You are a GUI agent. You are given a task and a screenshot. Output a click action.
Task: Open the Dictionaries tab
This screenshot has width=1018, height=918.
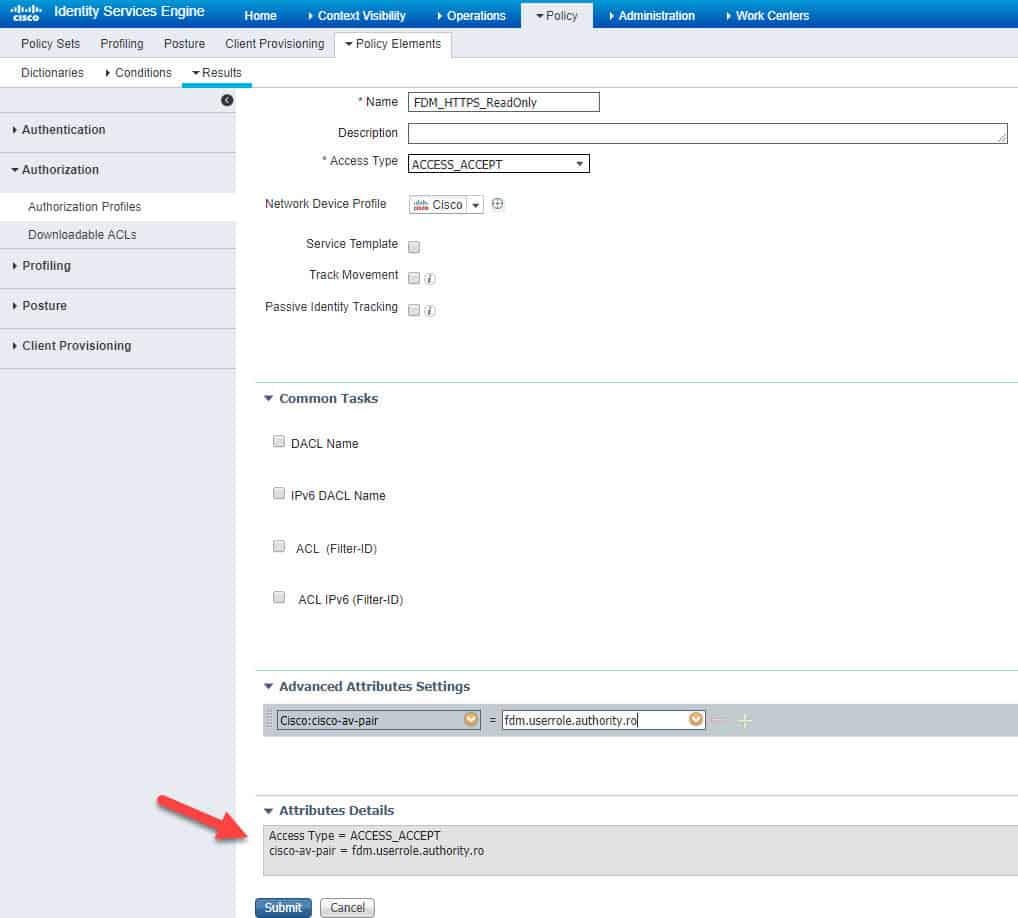(53, 73)
